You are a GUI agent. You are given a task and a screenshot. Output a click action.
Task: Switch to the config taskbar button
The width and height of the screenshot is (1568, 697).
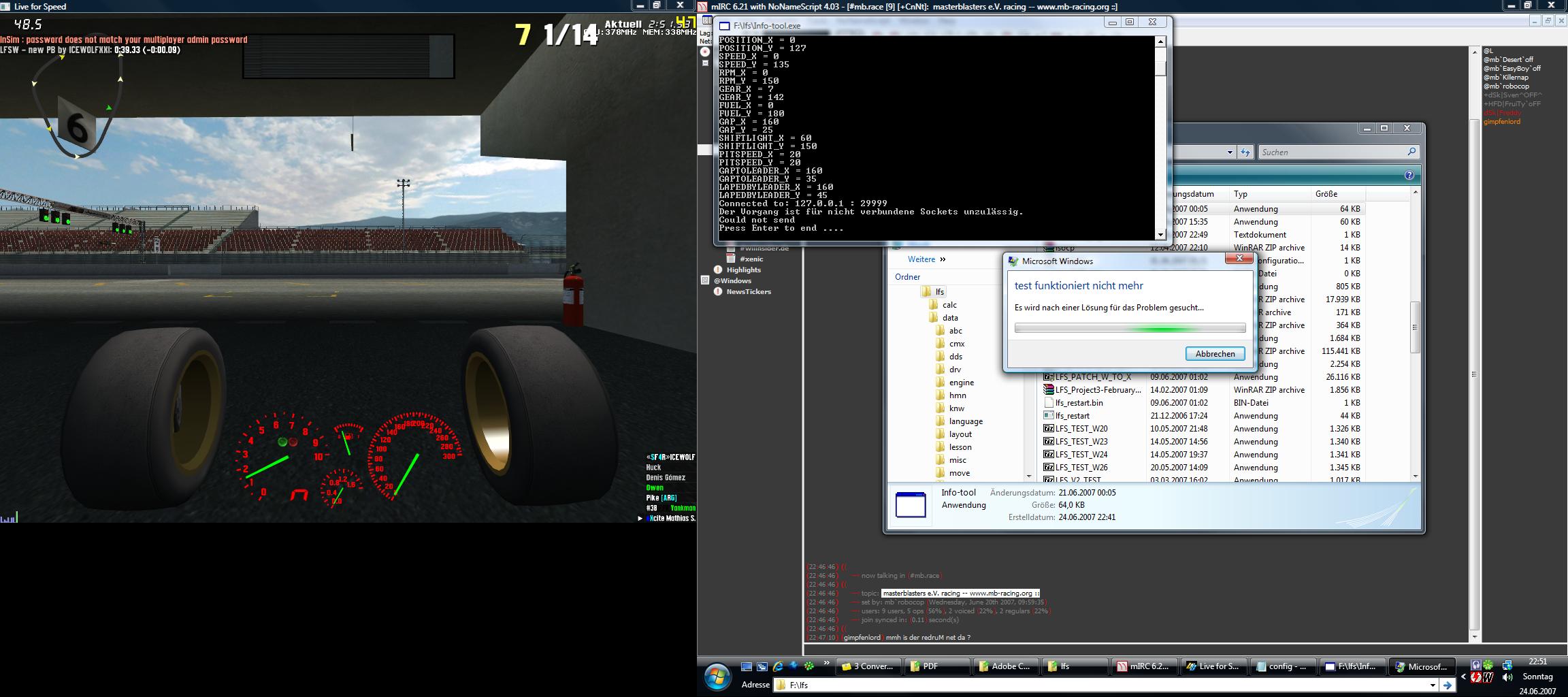point(1284,666)
